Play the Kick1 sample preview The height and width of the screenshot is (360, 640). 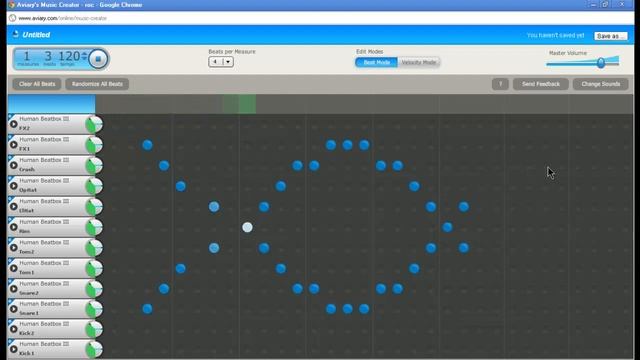click(13, 349)
